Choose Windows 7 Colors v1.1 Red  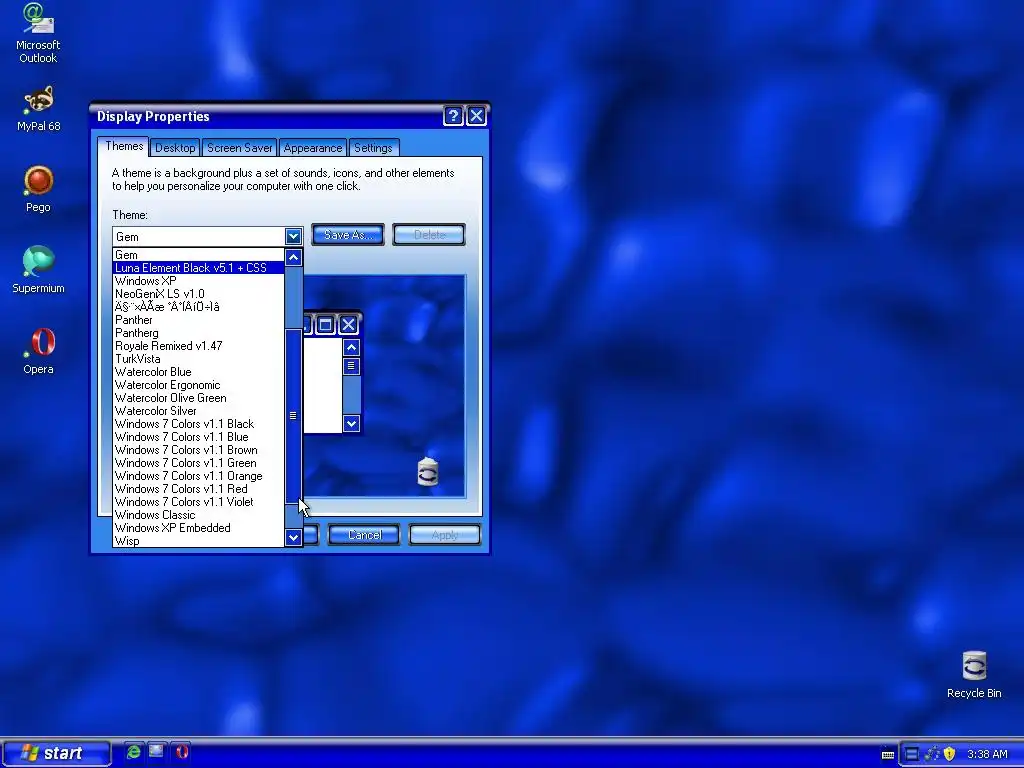(x=199, y=489)
